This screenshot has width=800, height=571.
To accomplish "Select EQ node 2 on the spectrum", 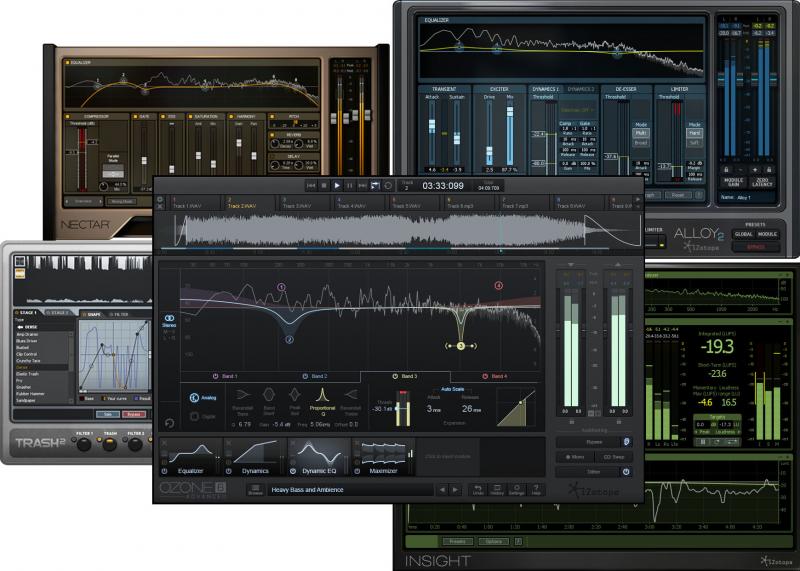I will tap(289, 339).
